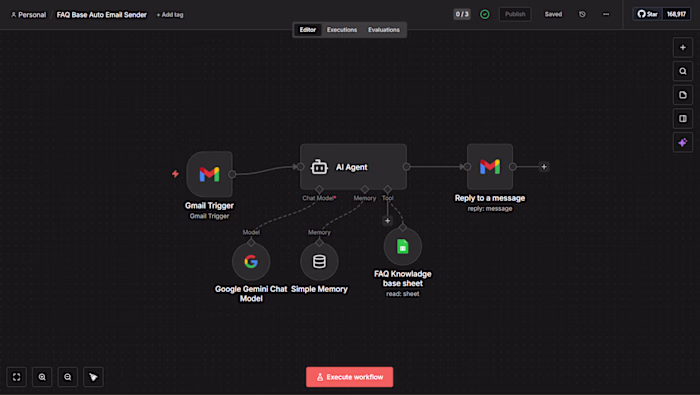Click the 'read: sheet' subtitle text
Viewport: 700px width, 395px height.
403,294
